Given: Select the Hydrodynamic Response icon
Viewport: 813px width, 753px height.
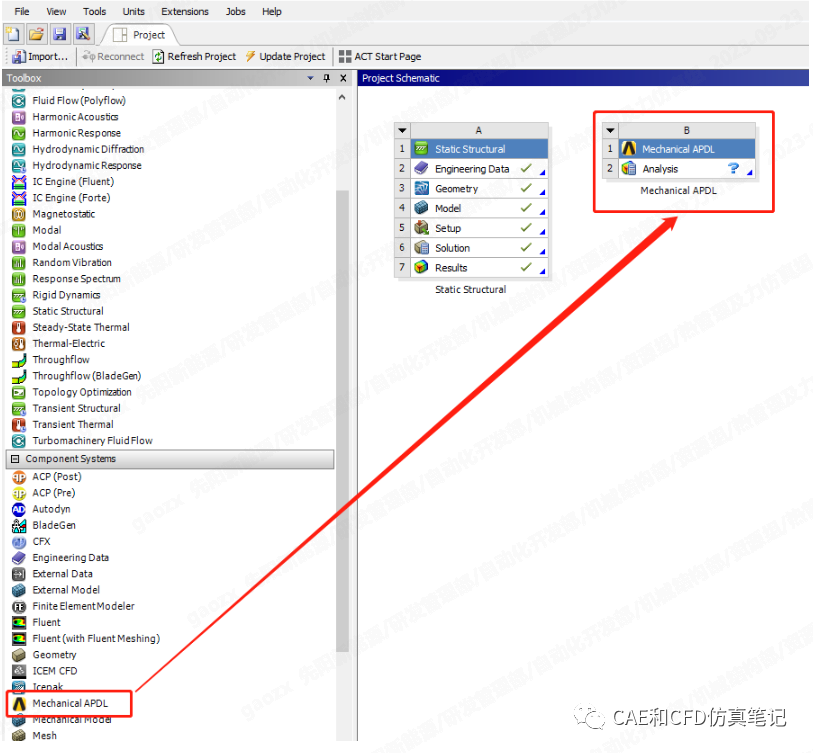Looking at the screenshot, I should [x=19, y=165].
